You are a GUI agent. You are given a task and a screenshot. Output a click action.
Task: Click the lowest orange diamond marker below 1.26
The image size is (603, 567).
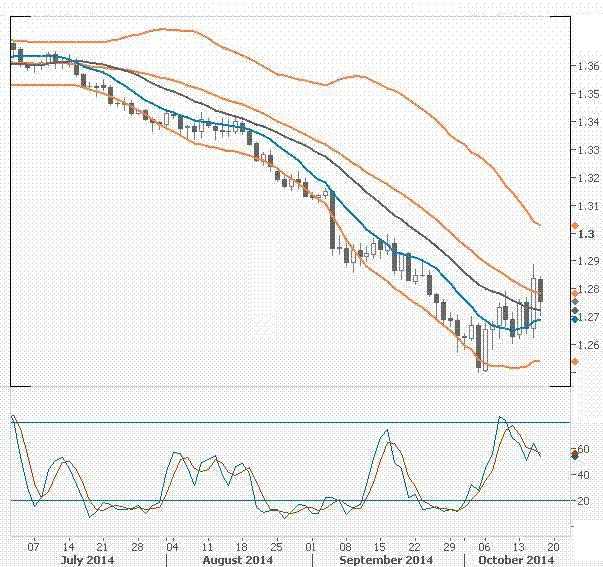coord(574,361)
